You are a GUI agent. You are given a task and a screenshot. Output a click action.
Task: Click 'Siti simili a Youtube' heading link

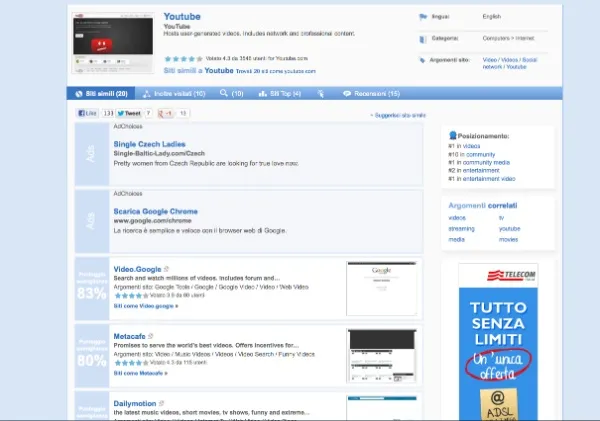click(199, 71)
